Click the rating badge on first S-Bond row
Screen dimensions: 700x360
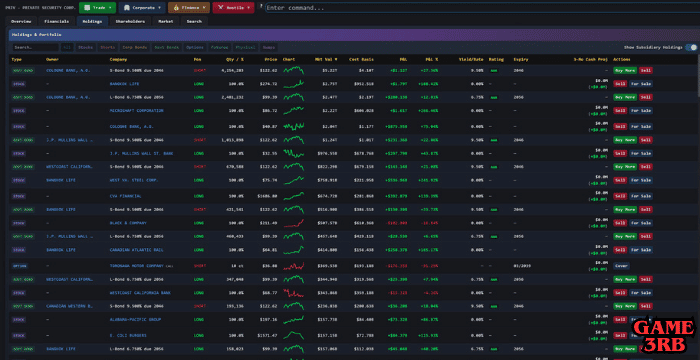coord(493,71)
